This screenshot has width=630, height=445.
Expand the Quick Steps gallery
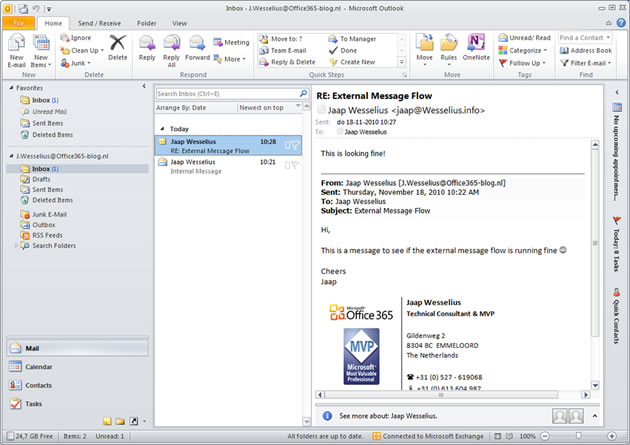click(401, 62)
